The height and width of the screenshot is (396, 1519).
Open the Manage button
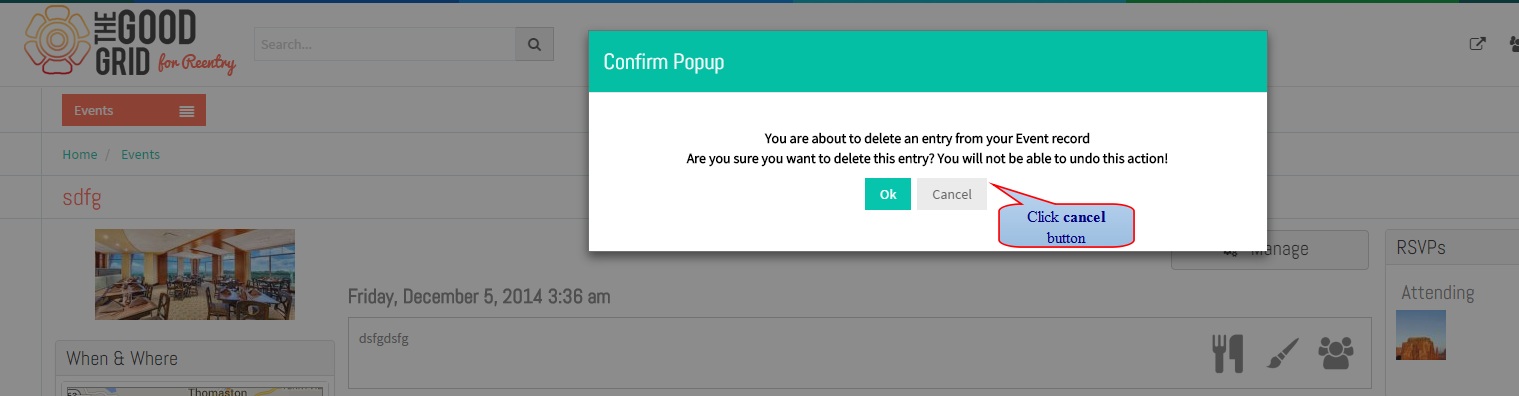(x=1270, y=250)
